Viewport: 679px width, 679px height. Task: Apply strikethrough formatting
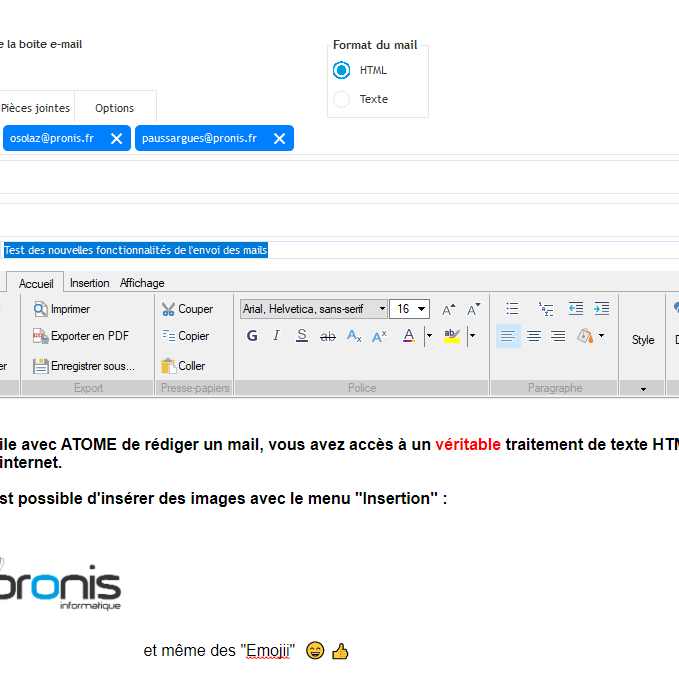(x=327, y=336)
